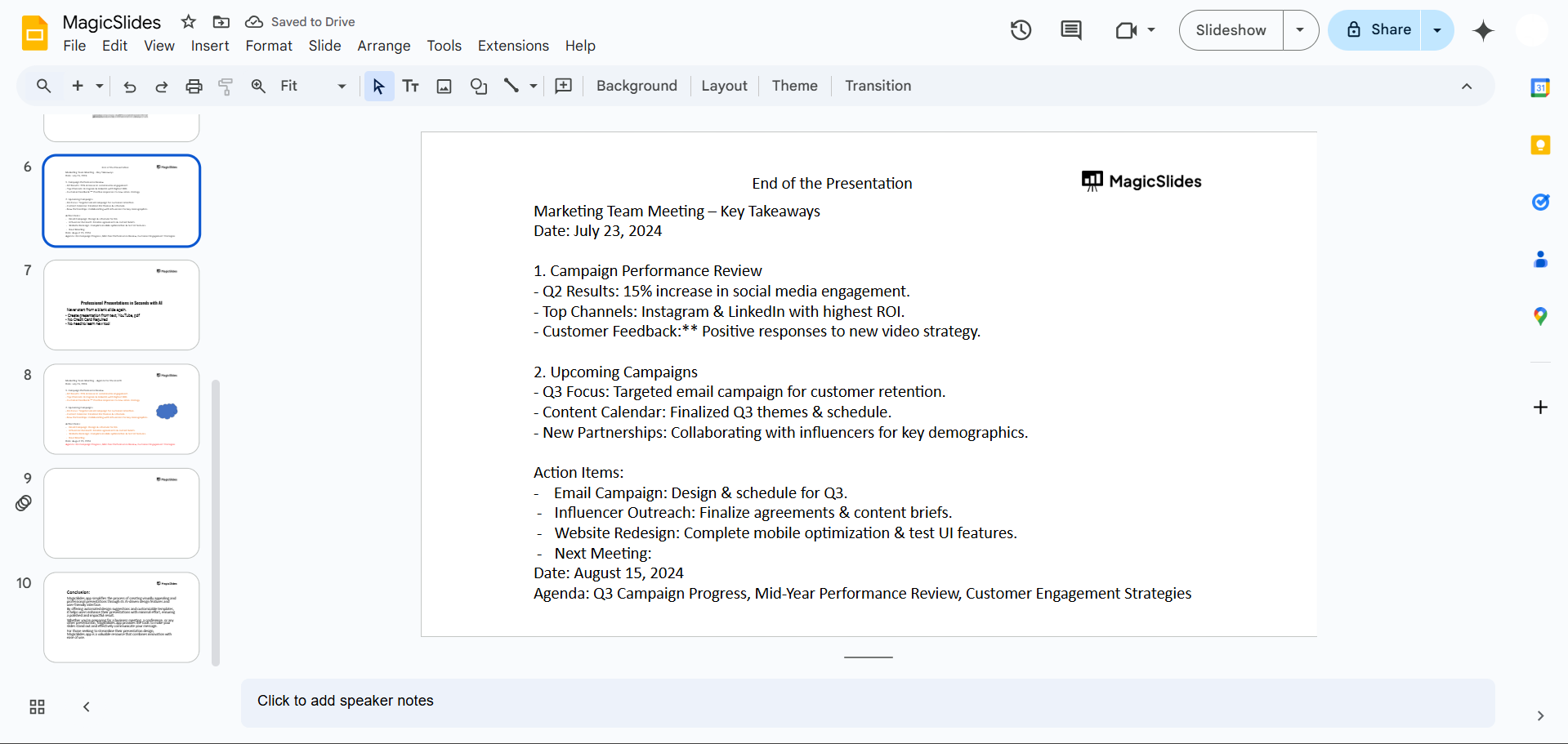1568x744 pixels.
Task: Collapse the filmstrip panel
Action: click(87, 707)
